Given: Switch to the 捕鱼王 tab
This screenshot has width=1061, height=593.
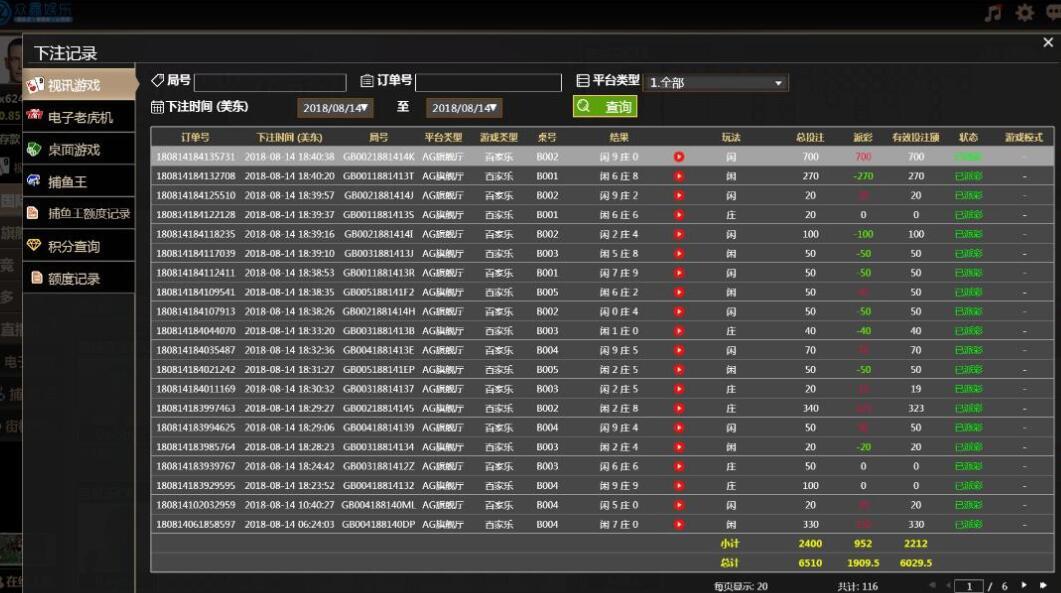Looking at the screenshot, I should (79, 181).
